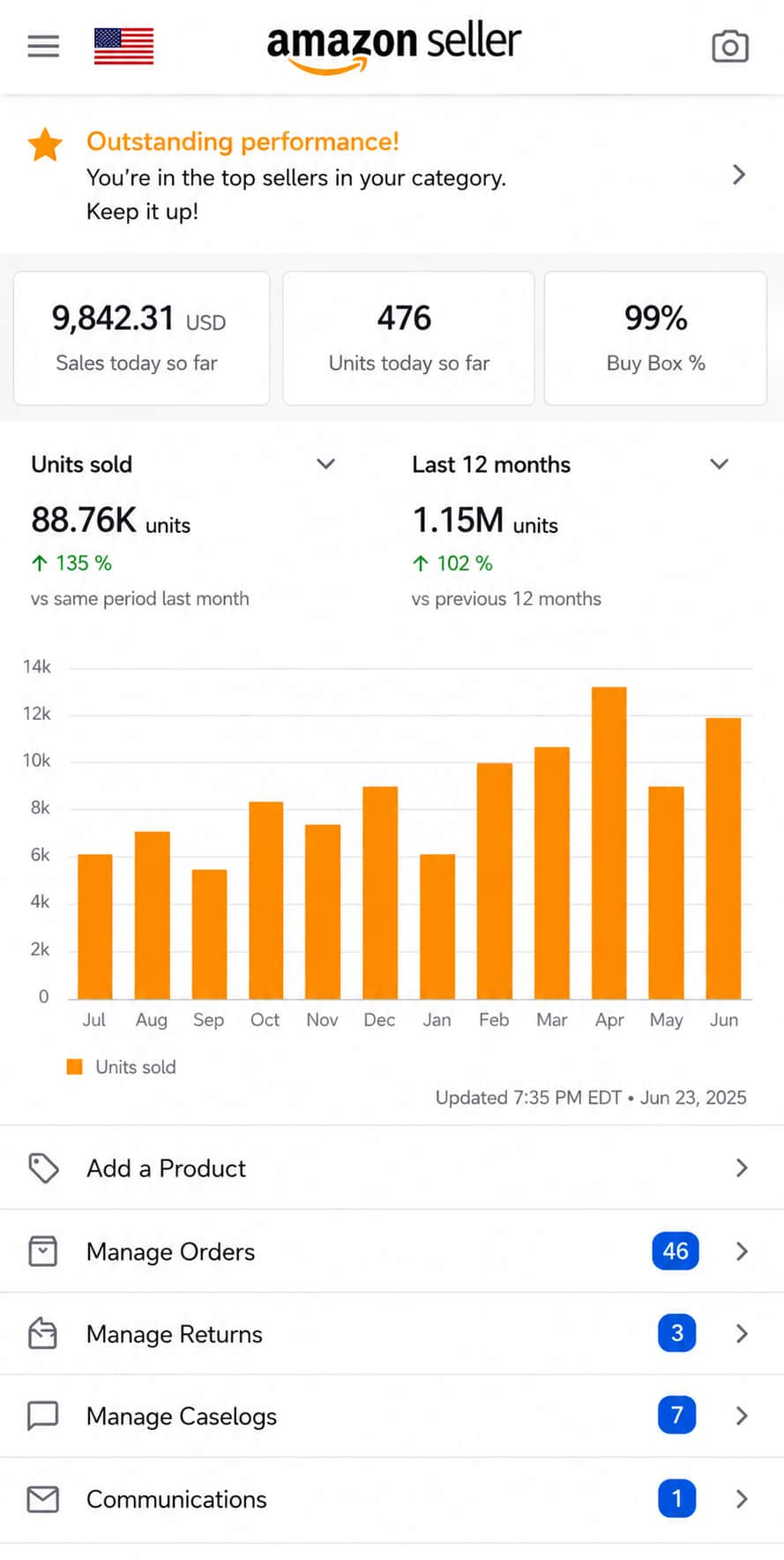The width and height of the screenshot is (784, 1560).
Task: Open the camera scanner icon
Action: (x=730, y=47)
